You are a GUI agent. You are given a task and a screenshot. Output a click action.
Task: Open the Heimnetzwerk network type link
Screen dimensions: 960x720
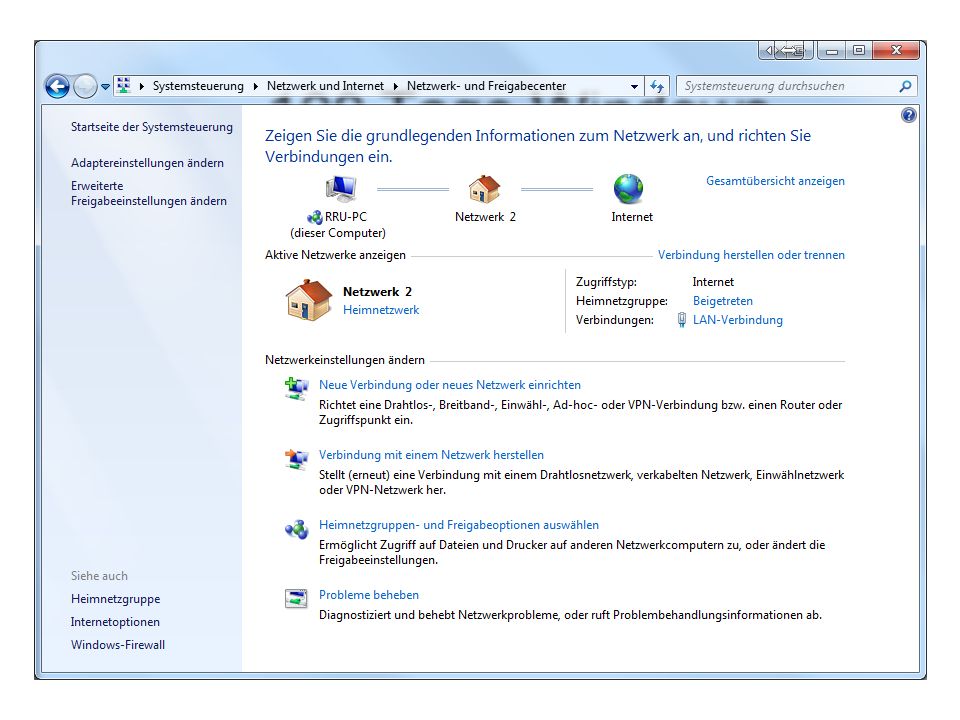point(381,310)
